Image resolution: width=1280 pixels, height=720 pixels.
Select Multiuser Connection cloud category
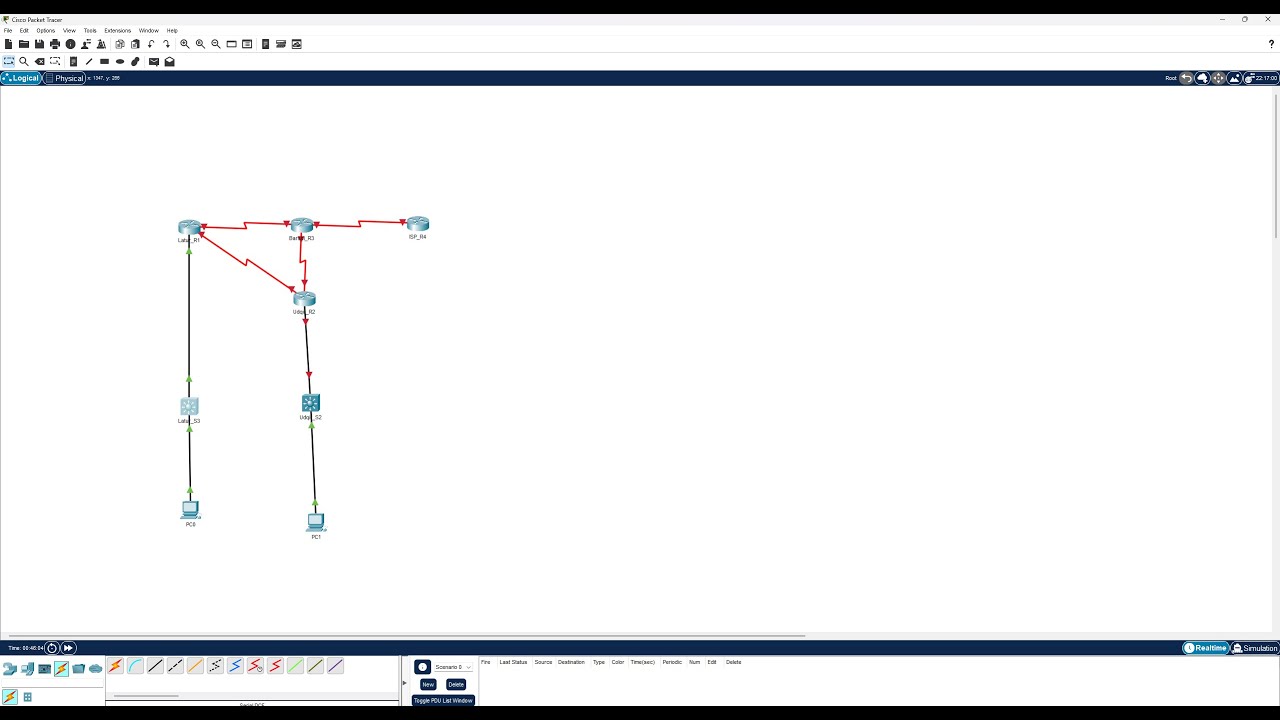[x=96, y=669]
